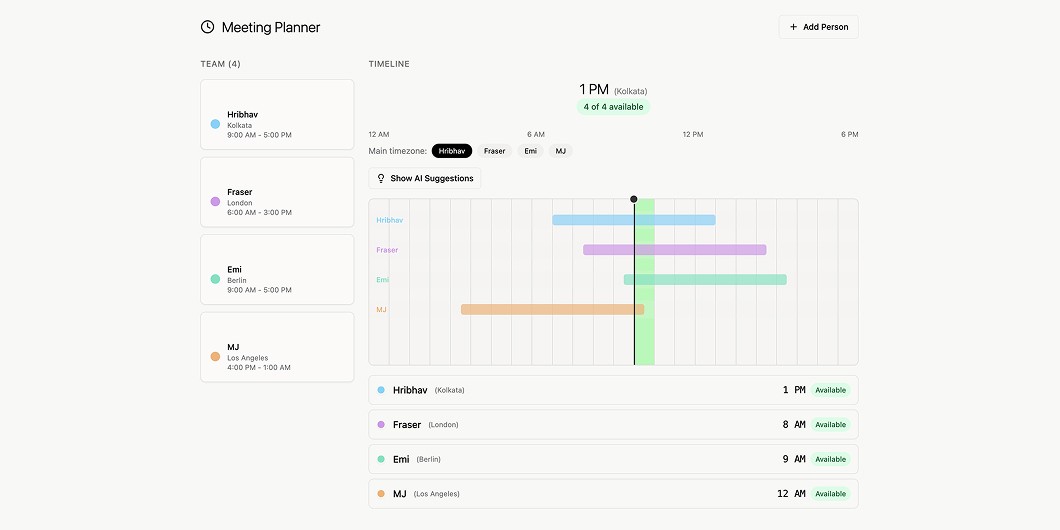Click the 'TIMELINE' section heading
The width and height of the screenshot is (1060, 530).
[x=389, y=64]
